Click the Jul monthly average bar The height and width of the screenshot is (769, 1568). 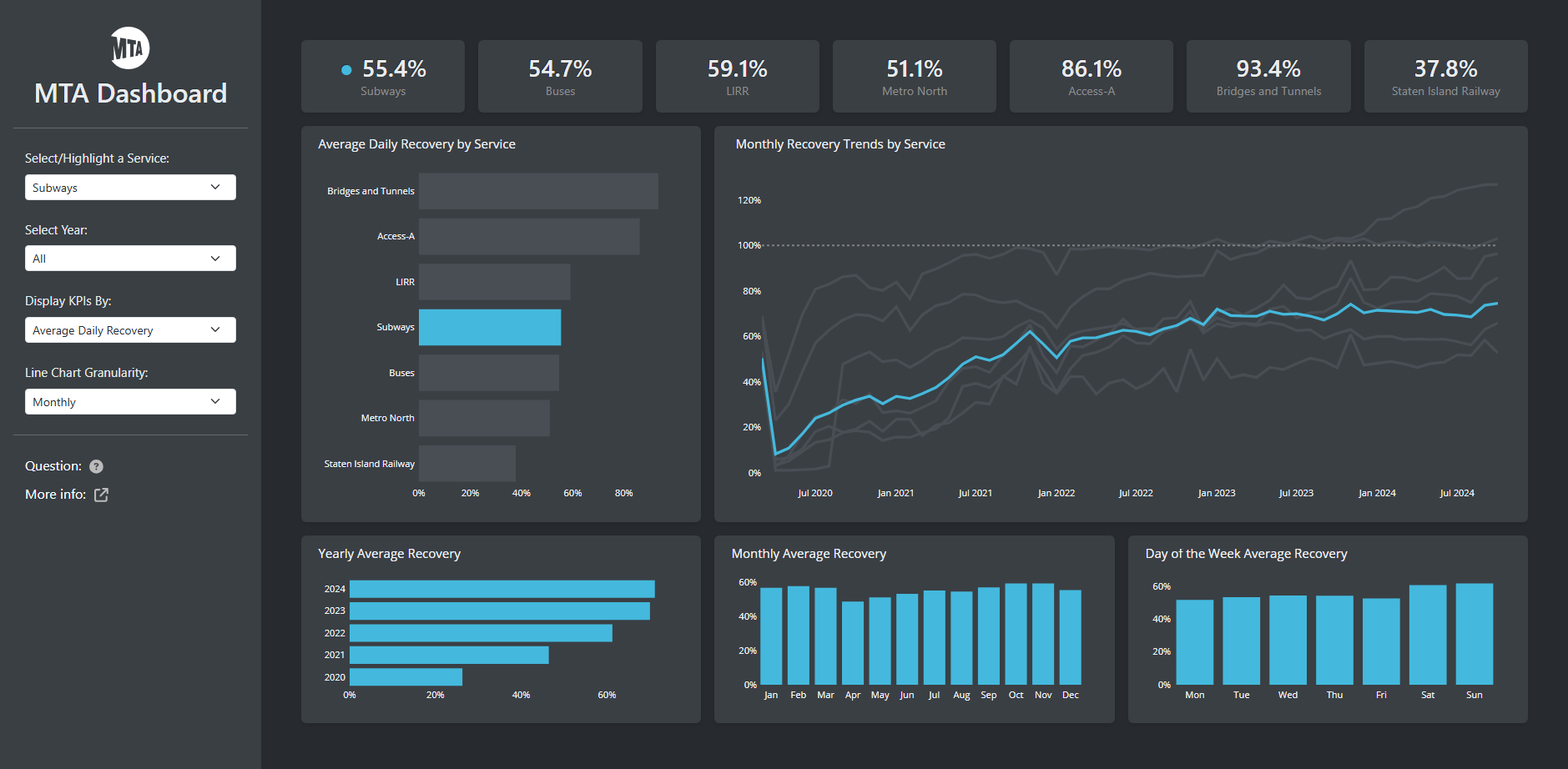click(935, 638)
